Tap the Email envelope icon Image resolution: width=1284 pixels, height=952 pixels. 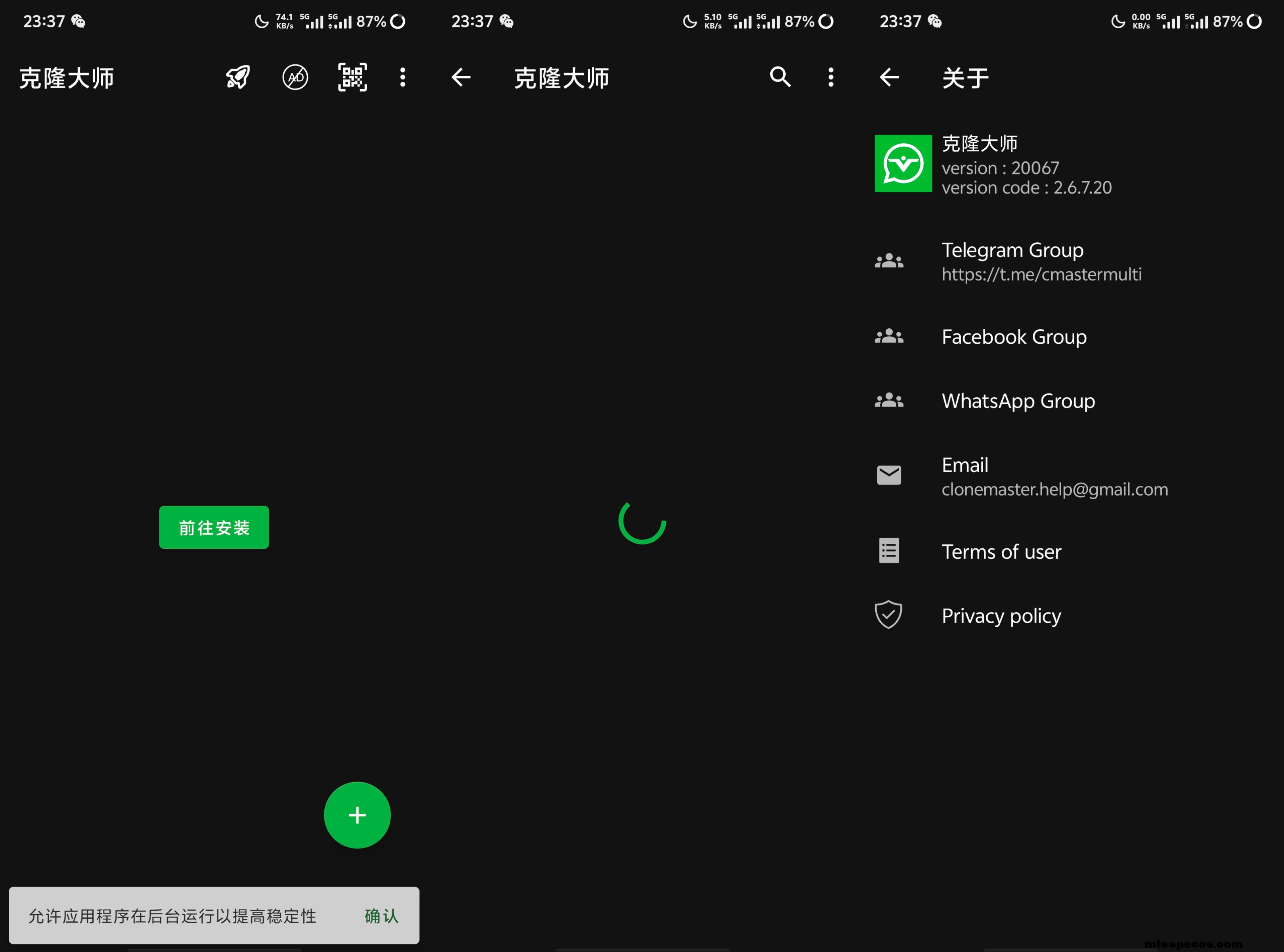tap(889, 475)
